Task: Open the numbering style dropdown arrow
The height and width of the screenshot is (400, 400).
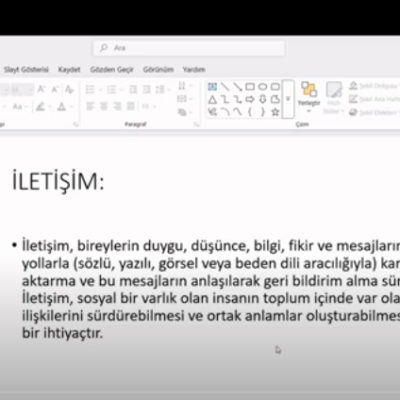Action: 121,89
